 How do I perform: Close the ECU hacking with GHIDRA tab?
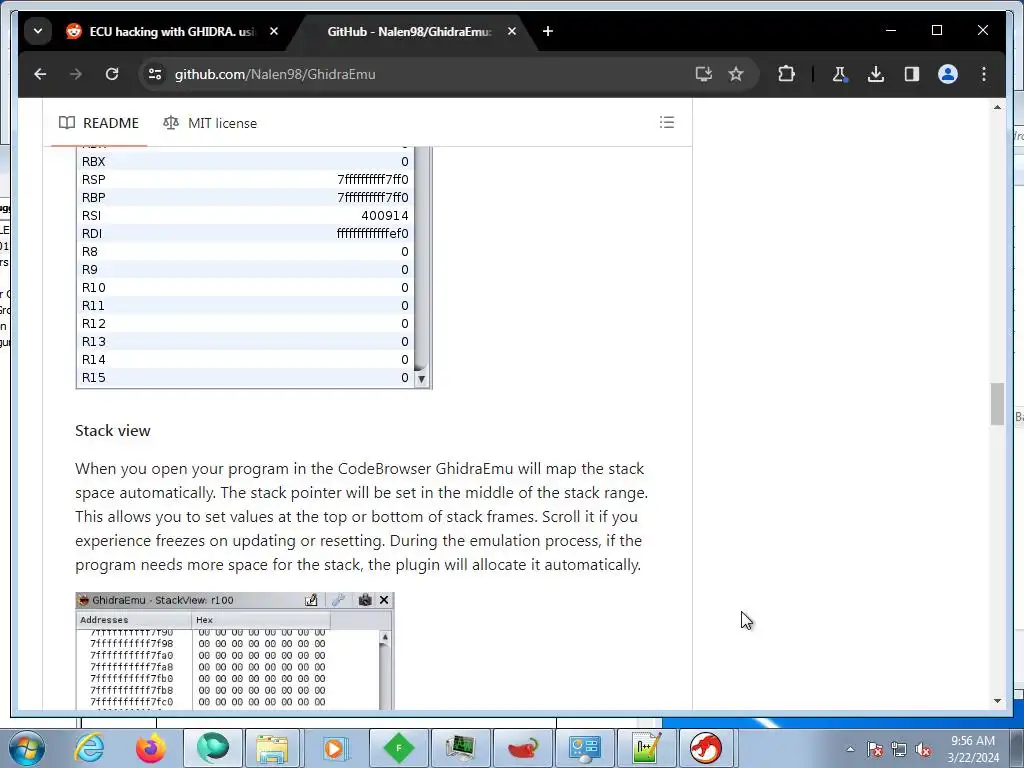[x=274, y=31]
